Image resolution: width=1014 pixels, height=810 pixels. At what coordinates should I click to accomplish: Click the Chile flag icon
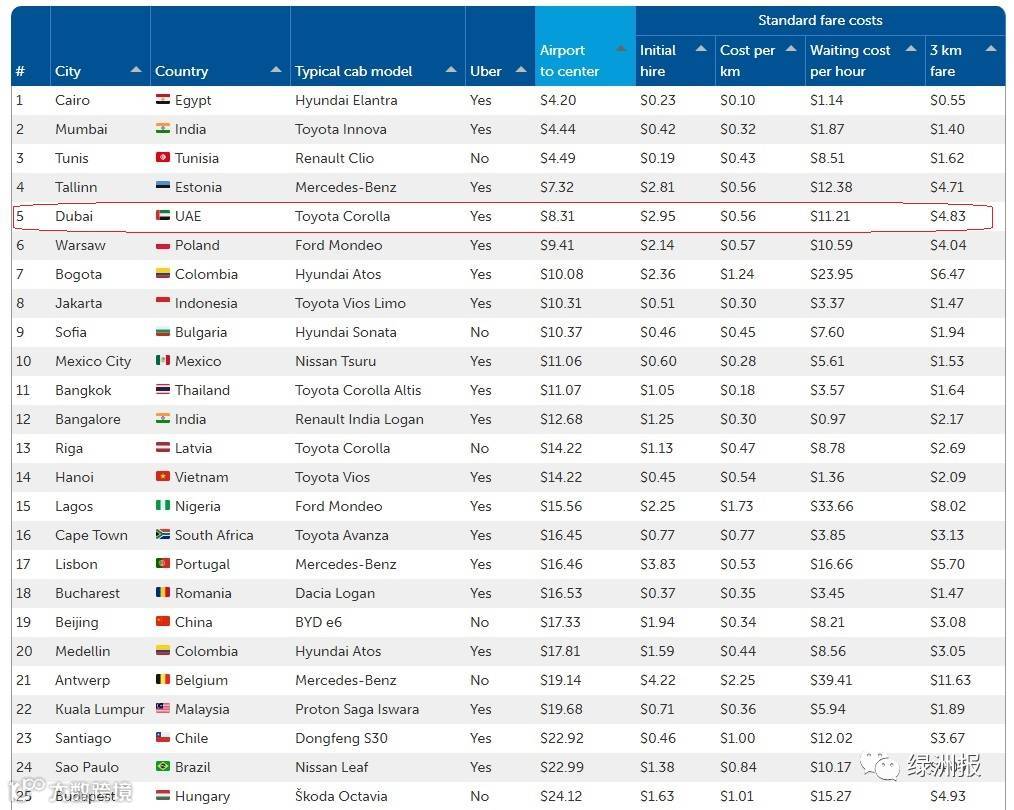(163, 737)
